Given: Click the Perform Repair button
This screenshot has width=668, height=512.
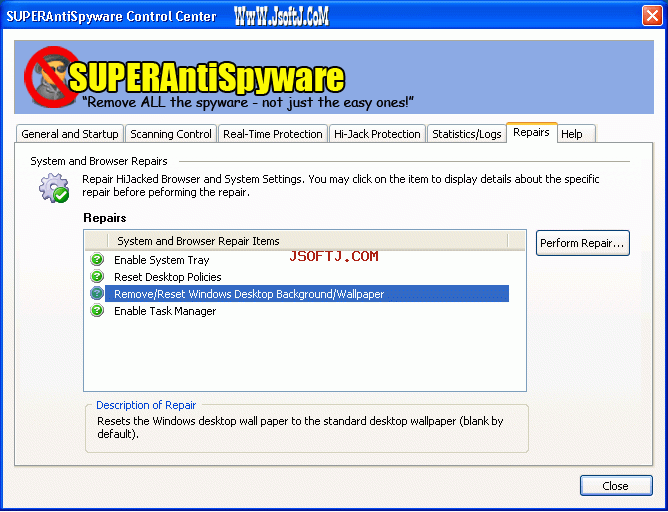Looking at the screenshot, I should coord(582,243).
